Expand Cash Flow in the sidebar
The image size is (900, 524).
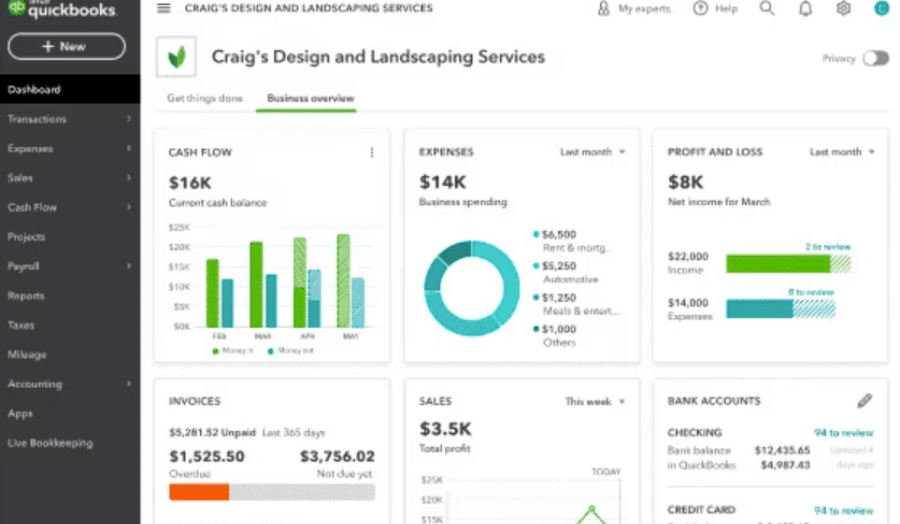(70, 207)
